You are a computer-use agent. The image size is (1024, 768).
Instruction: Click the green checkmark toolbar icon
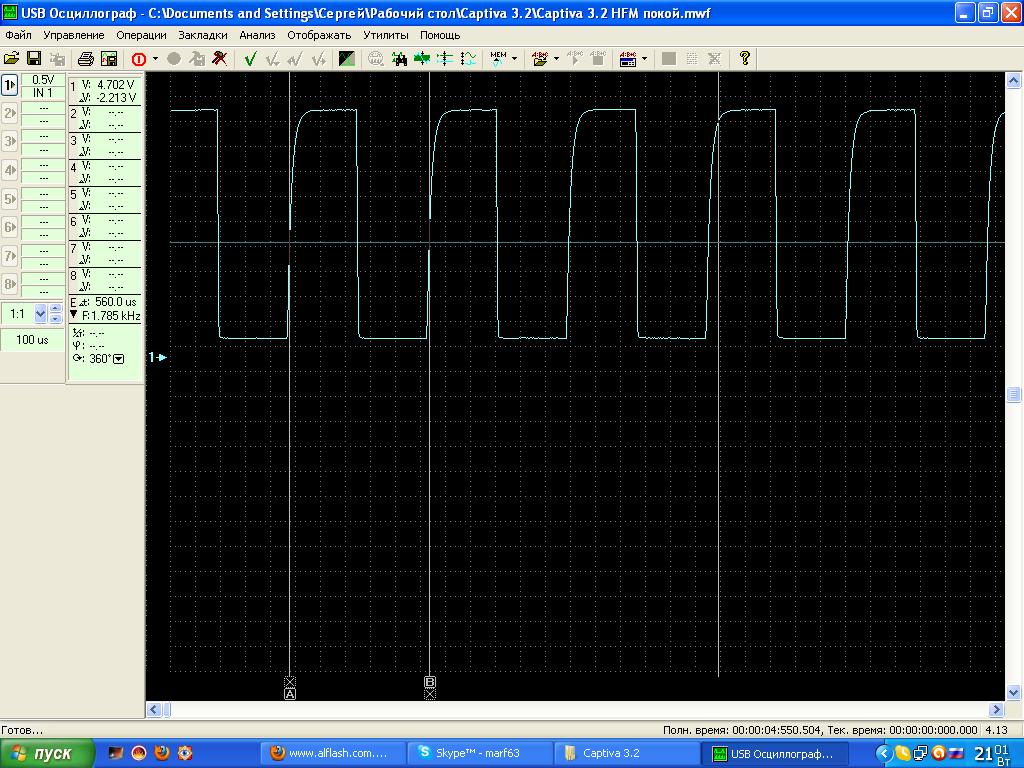point(250,59)
